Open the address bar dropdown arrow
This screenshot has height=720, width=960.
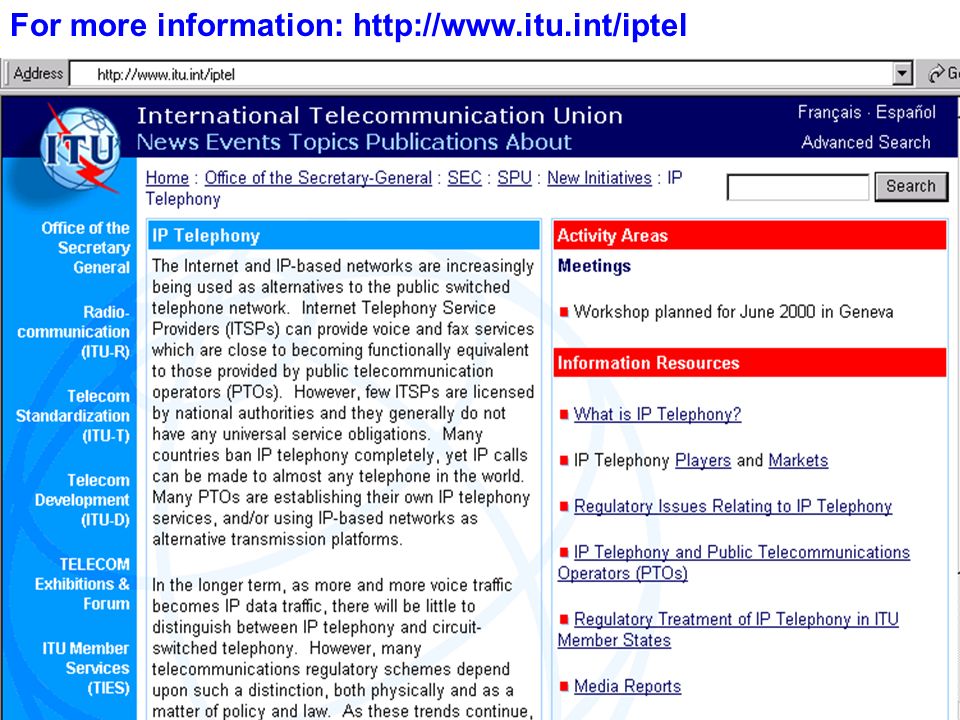pyautogui.click(x=901, y=74)
